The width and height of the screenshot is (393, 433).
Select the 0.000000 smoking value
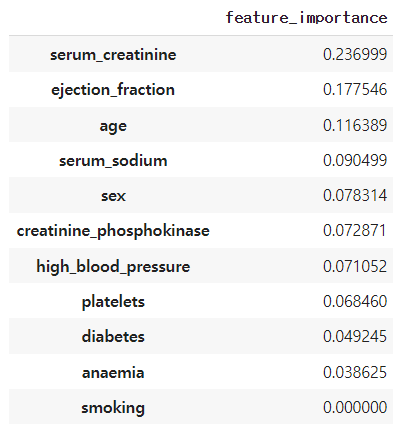coord(355,407)
